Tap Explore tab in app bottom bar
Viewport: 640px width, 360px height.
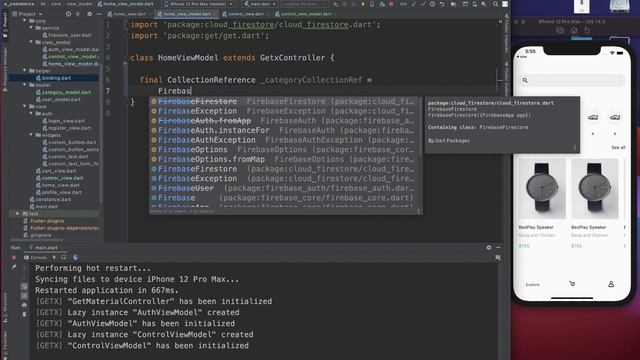(533, 284)
